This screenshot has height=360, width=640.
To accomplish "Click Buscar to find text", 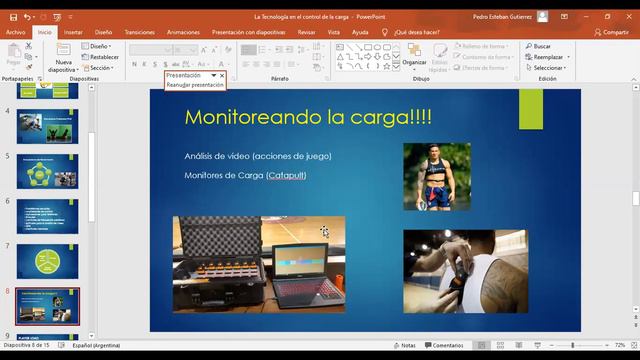I will (538, 46).
